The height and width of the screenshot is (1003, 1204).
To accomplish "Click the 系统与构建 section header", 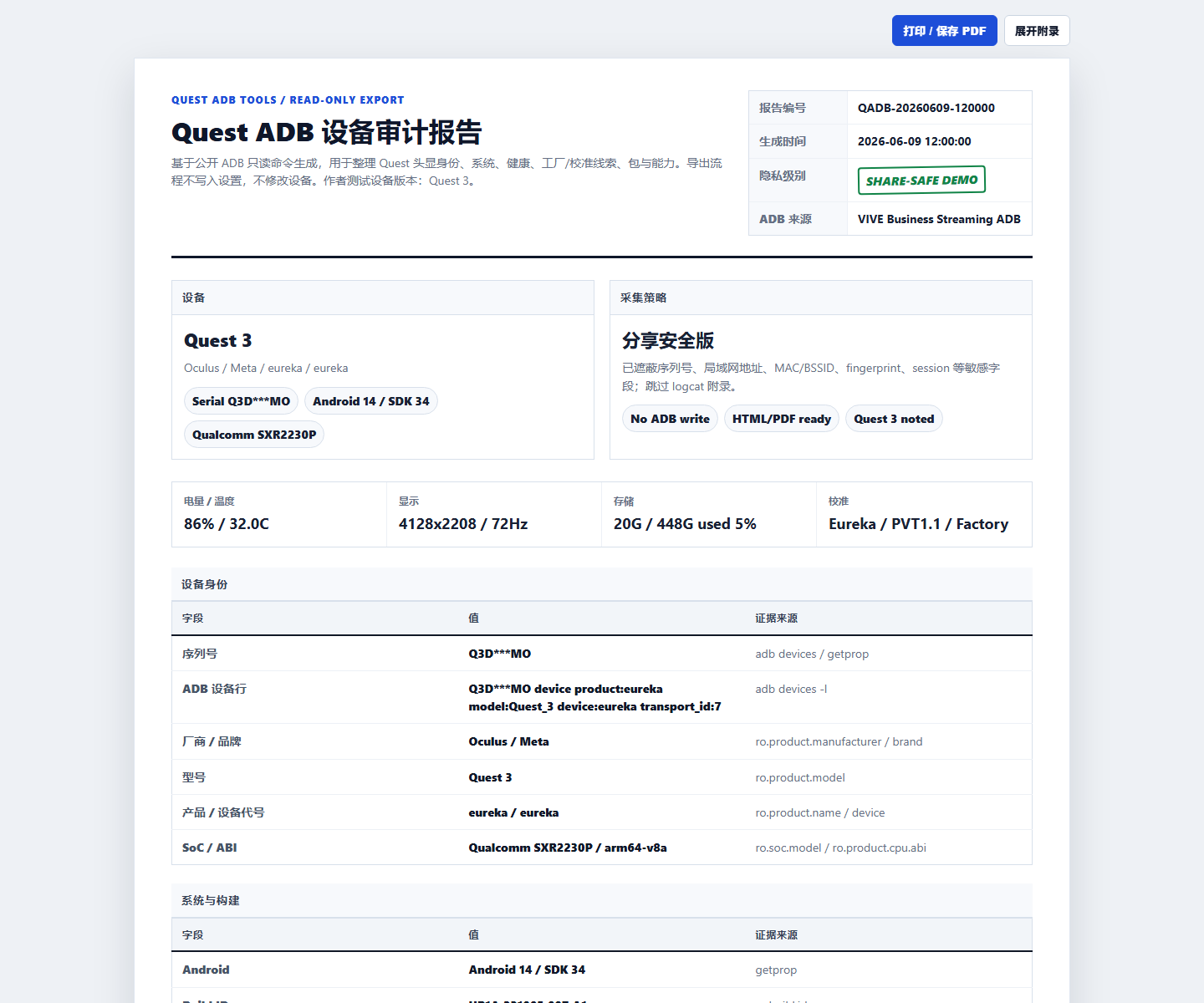I will click(602, 900).
